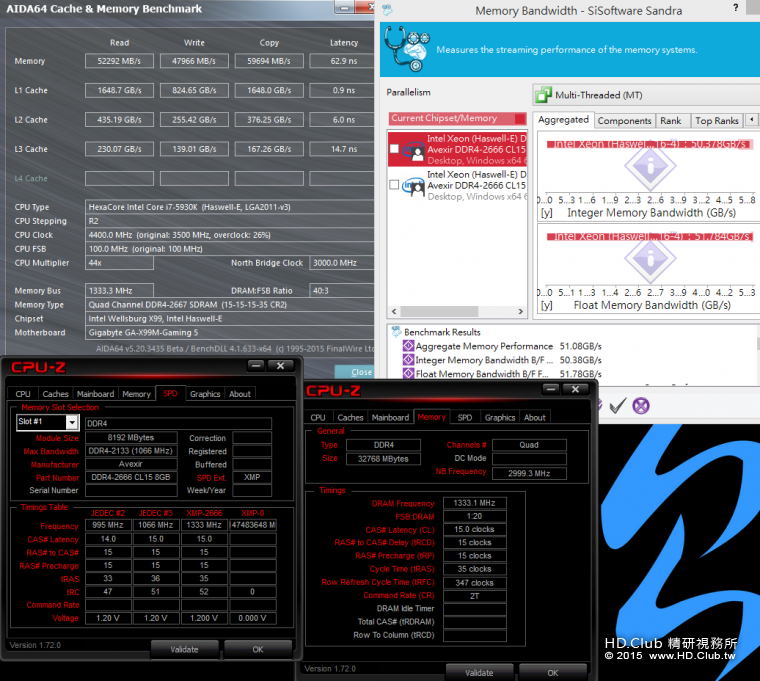This screenshot has height=681, width=760.
Task: Click the L1 Cache Read 1648.7 GB/s field
Action: (x=119, y=90)
